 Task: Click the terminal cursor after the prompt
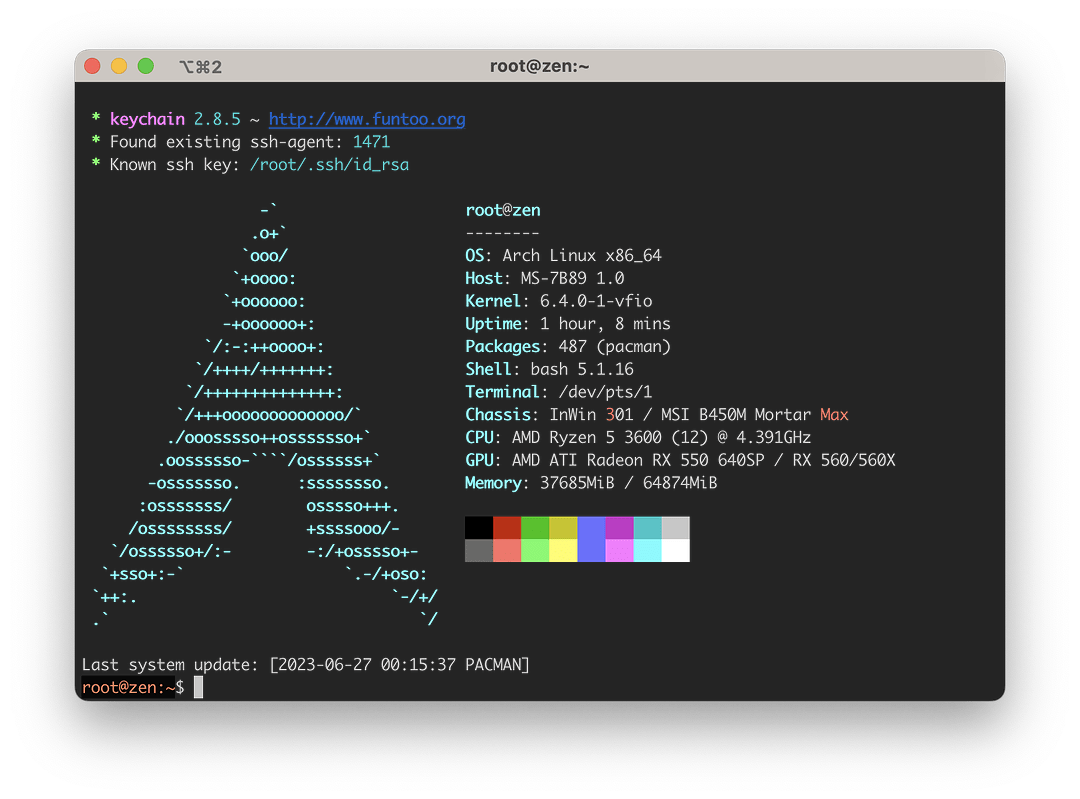(198, 687)
